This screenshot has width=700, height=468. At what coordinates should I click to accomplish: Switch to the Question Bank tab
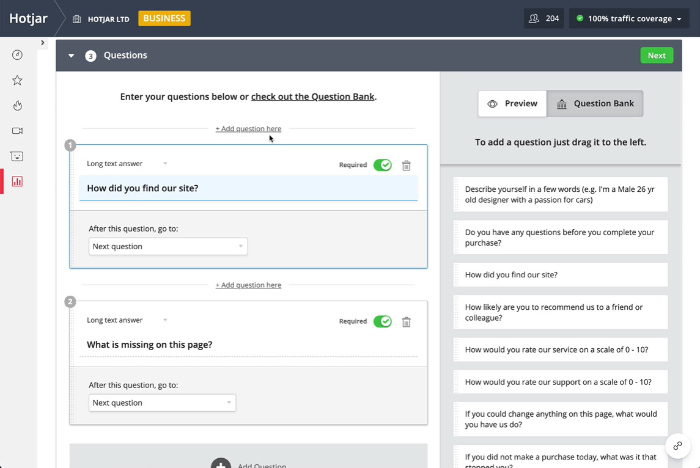[x=595, y=104]
